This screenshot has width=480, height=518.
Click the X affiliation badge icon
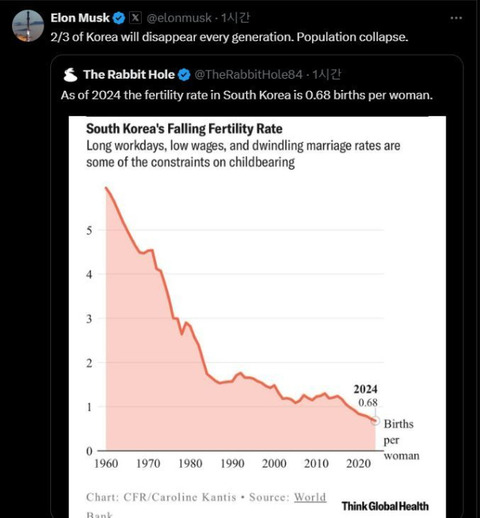(x=135, y=18)
